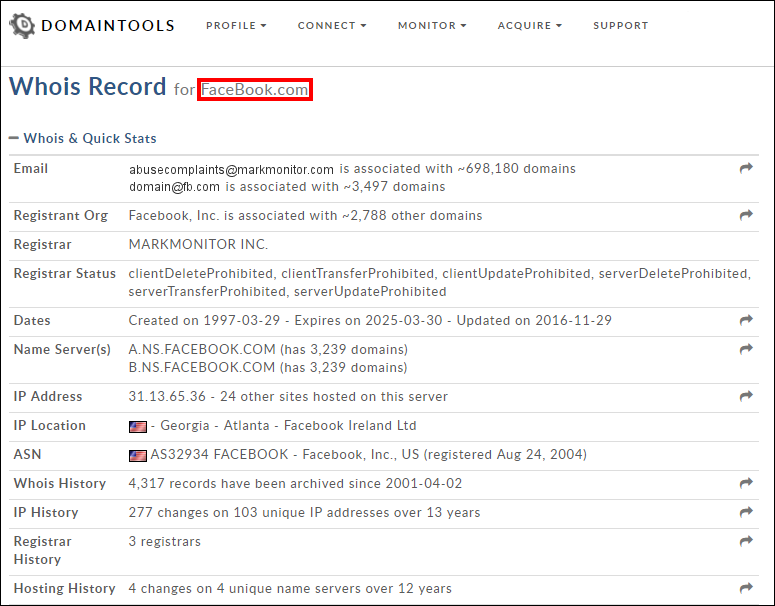Open the PROFILE dropdown menu
Viewport: 775px width, 606px height.
coord(236,25)
